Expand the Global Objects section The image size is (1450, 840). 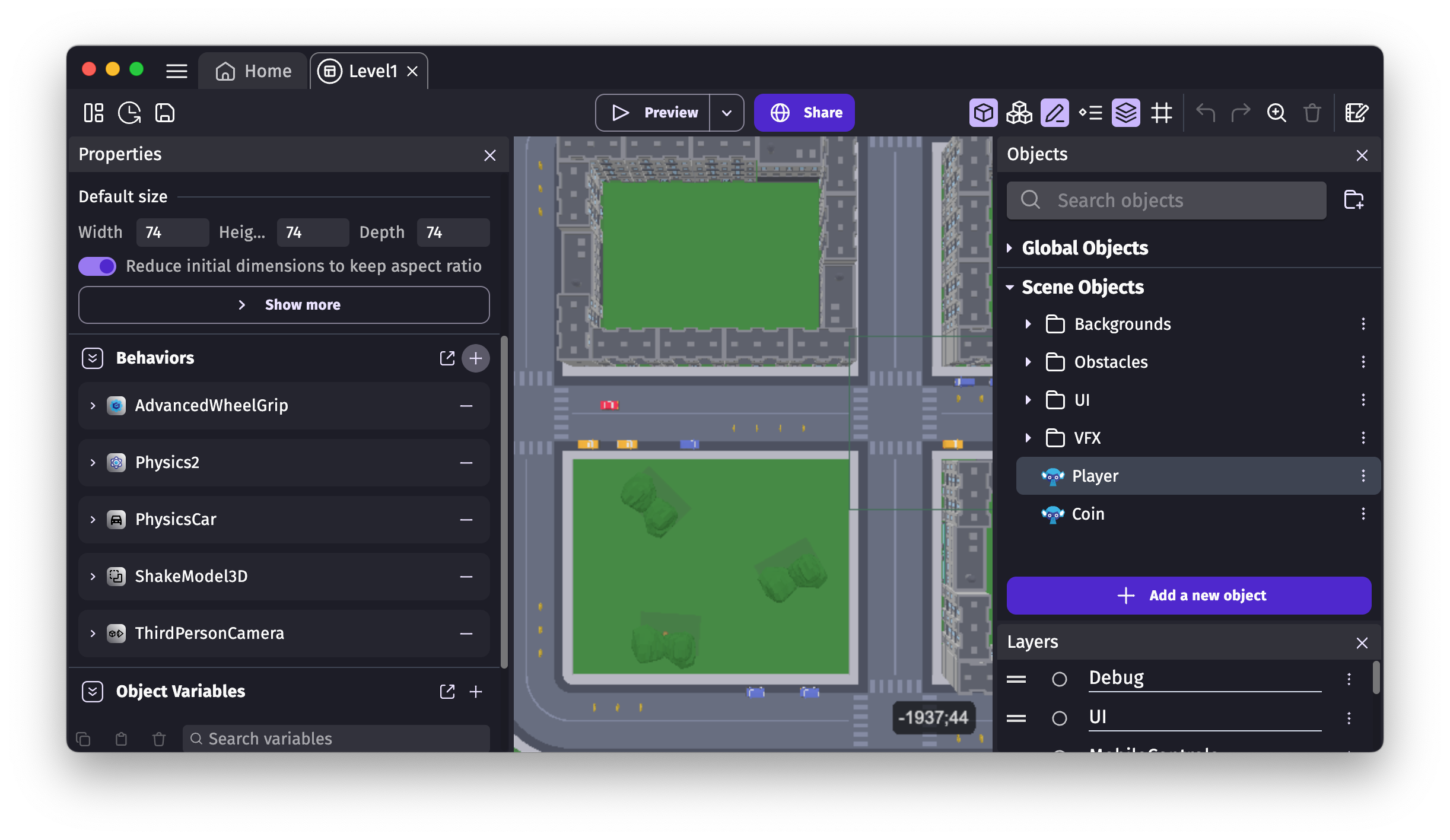(1011, 247)
